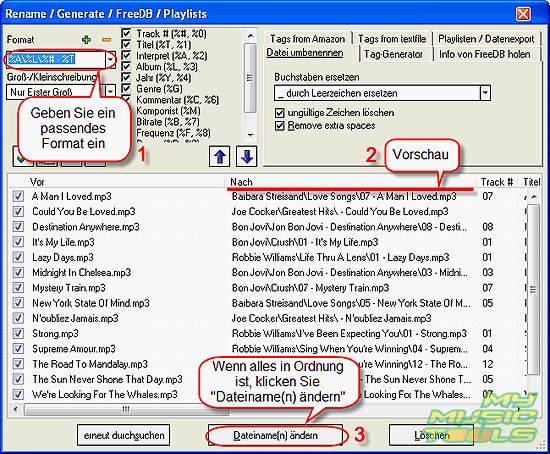
Task: Remove format with orange minus icon
Action: 106,40
